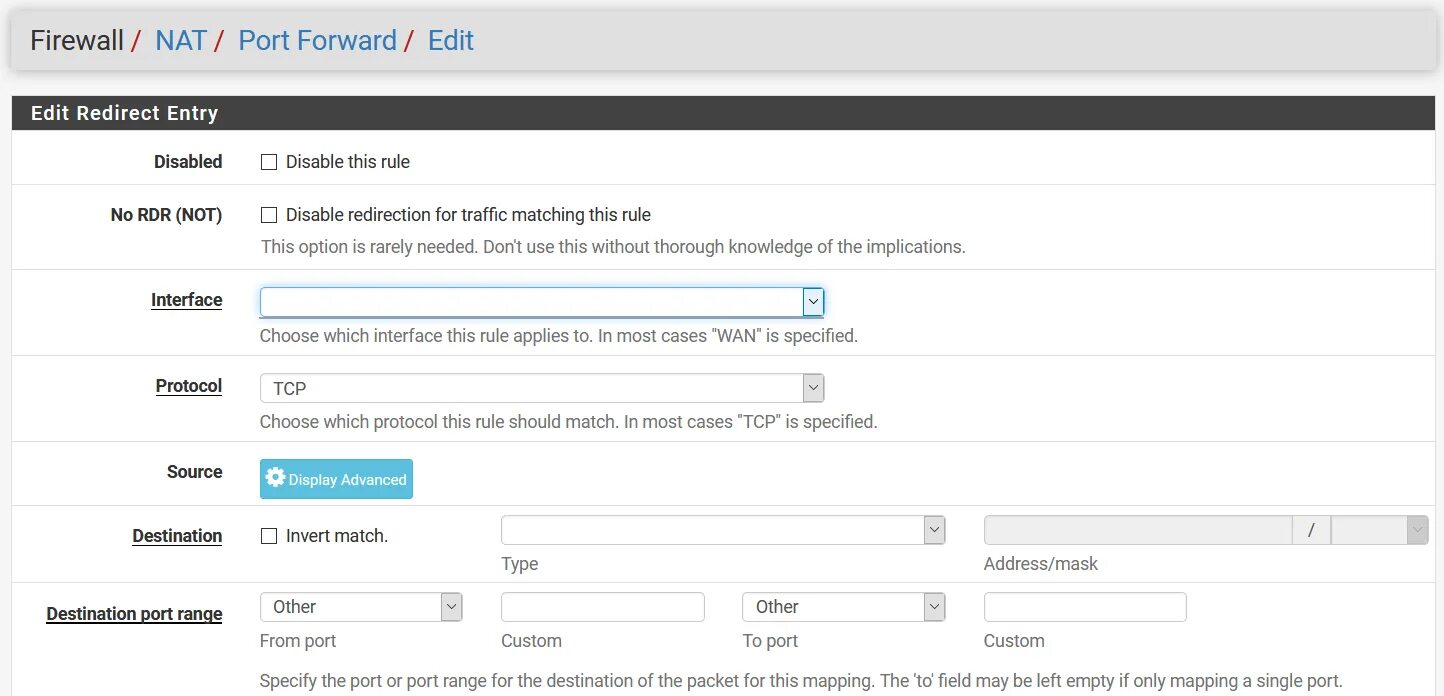Enable Disable redirection for matching traffic checkbox

click(x=269, y=215)
